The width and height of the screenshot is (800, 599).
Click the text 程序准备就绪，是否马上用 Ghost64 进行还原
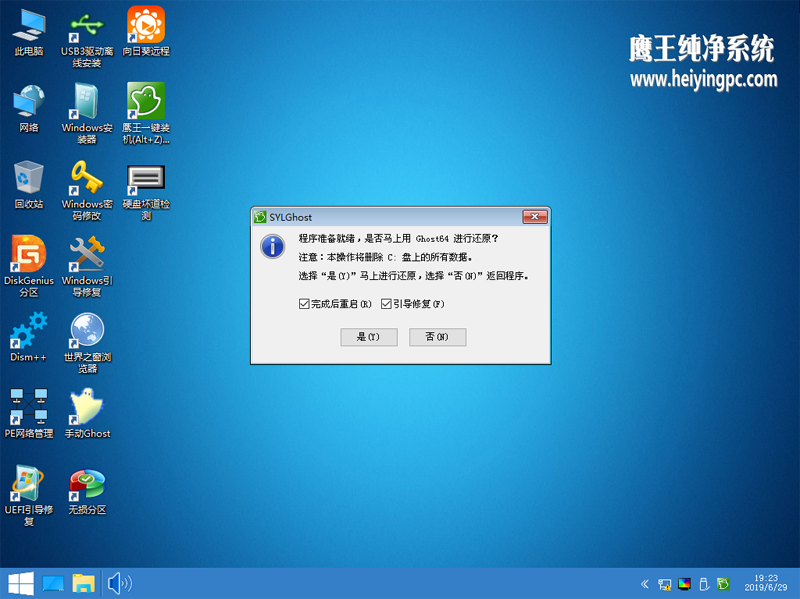398,239
